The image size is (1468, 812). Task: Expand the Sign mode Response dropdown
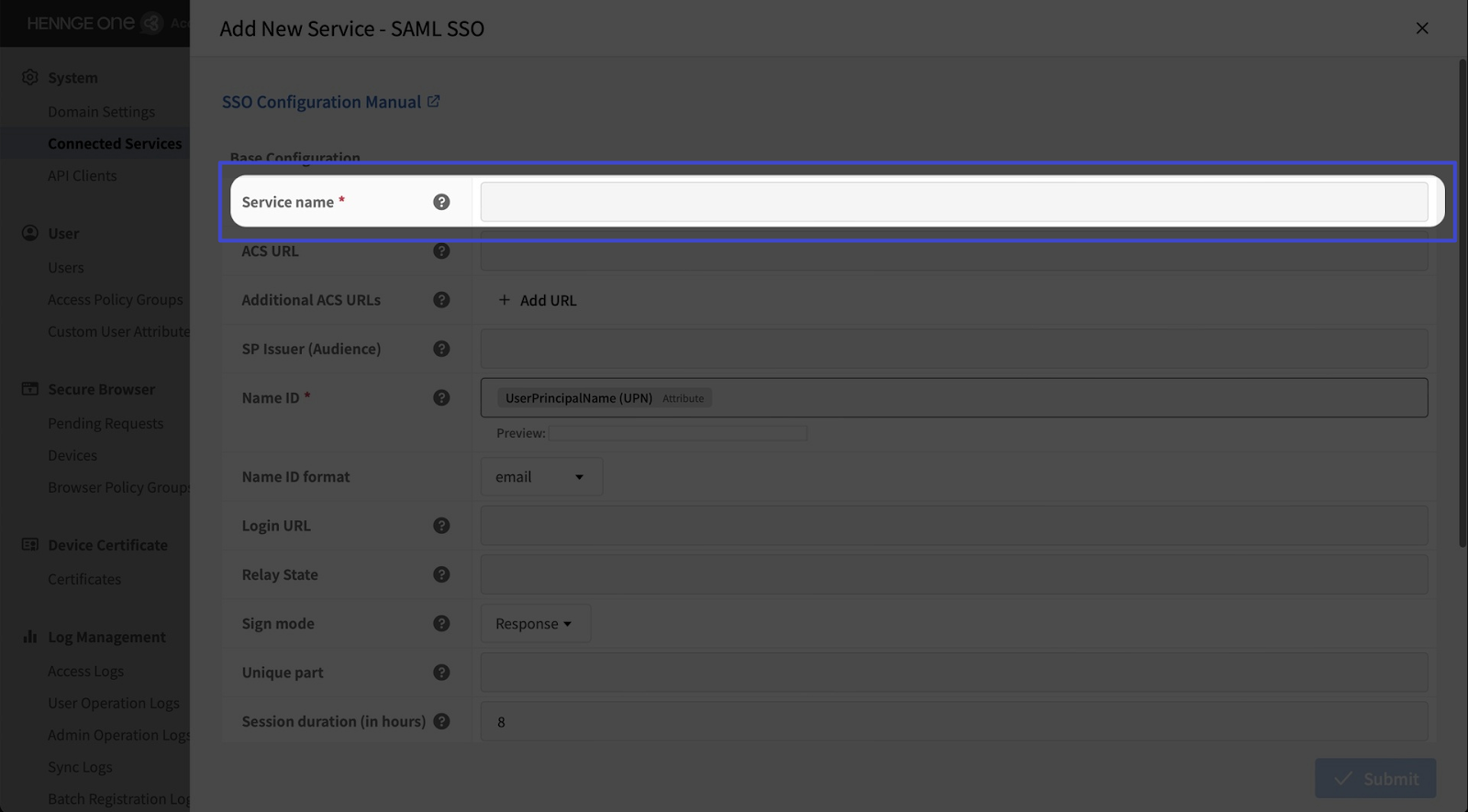pyautogui.click(x=534, y=624)
